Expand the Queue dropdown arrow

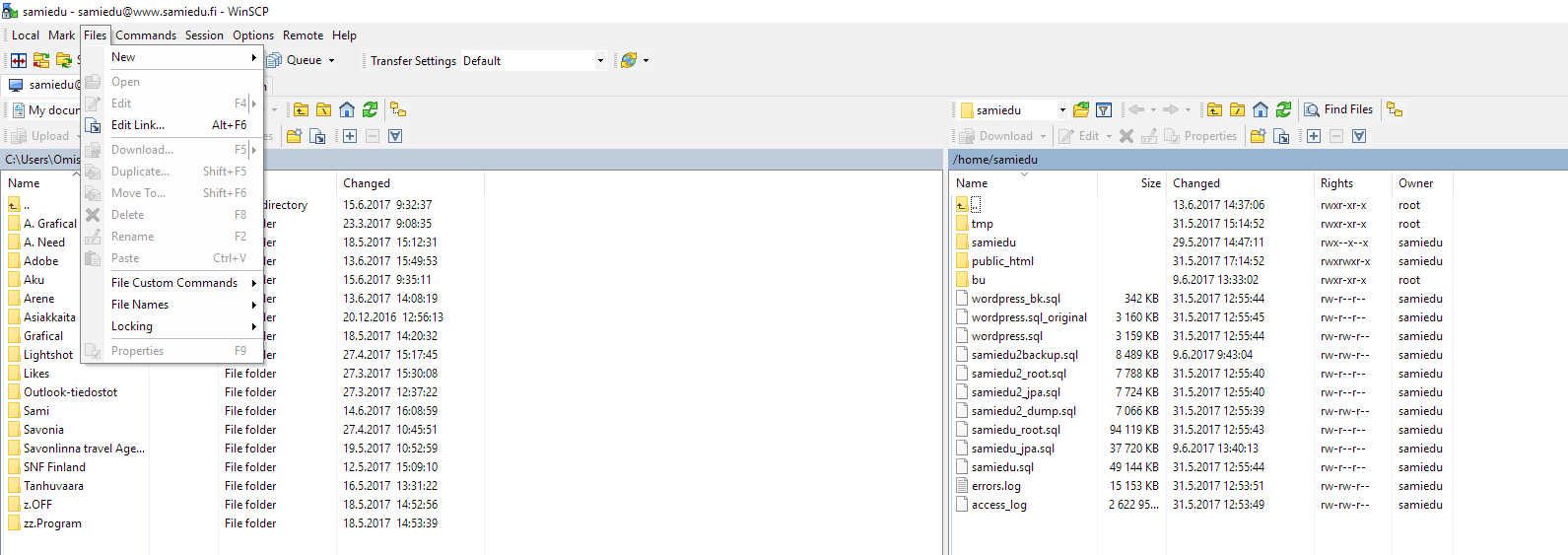331,61
